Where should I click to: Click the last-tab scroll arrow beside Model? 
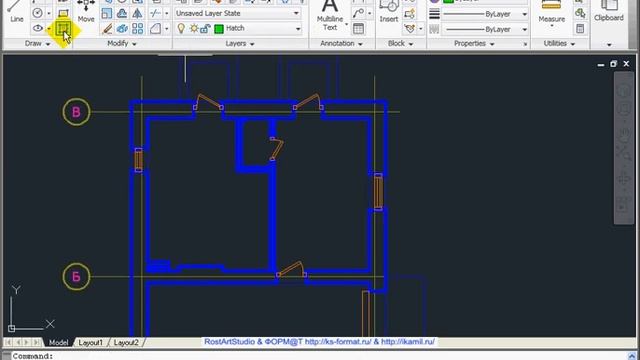pos(37,342)
